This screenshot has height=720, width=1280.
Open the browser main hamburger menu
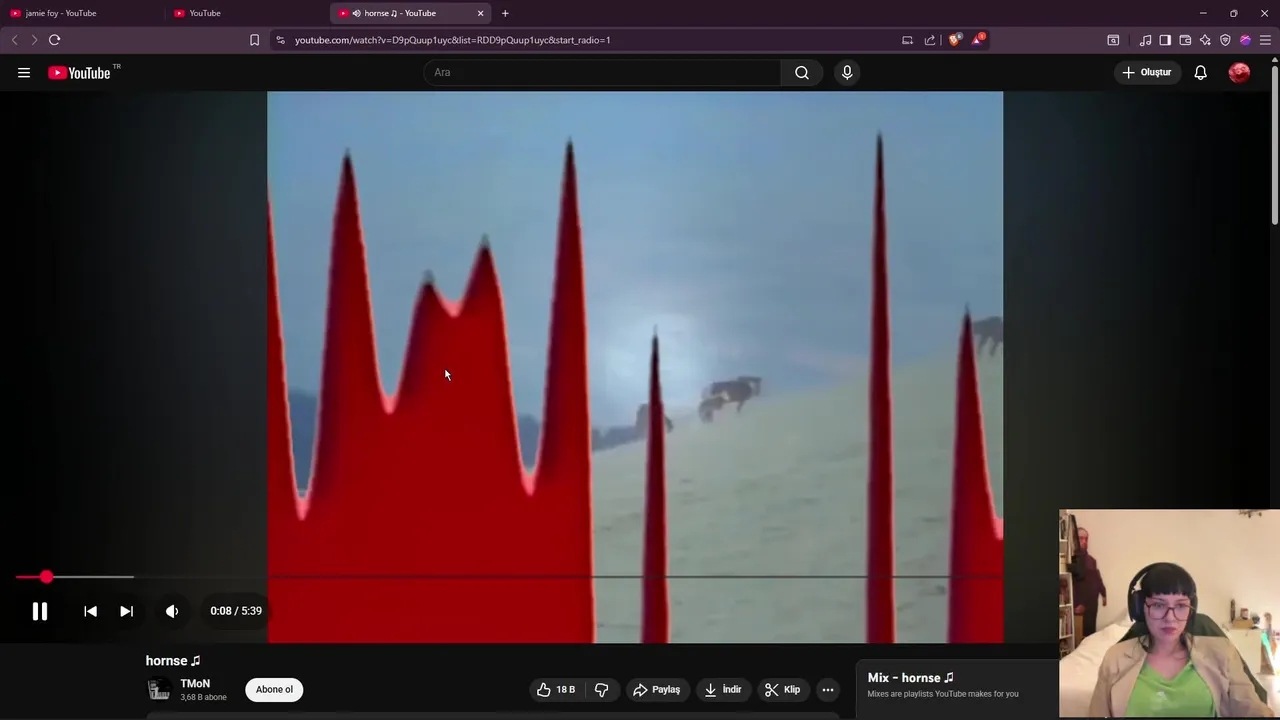[1265, 40]
